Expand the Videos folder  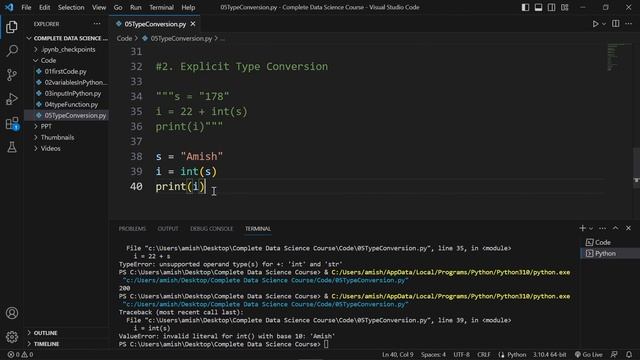pos(67,149)
